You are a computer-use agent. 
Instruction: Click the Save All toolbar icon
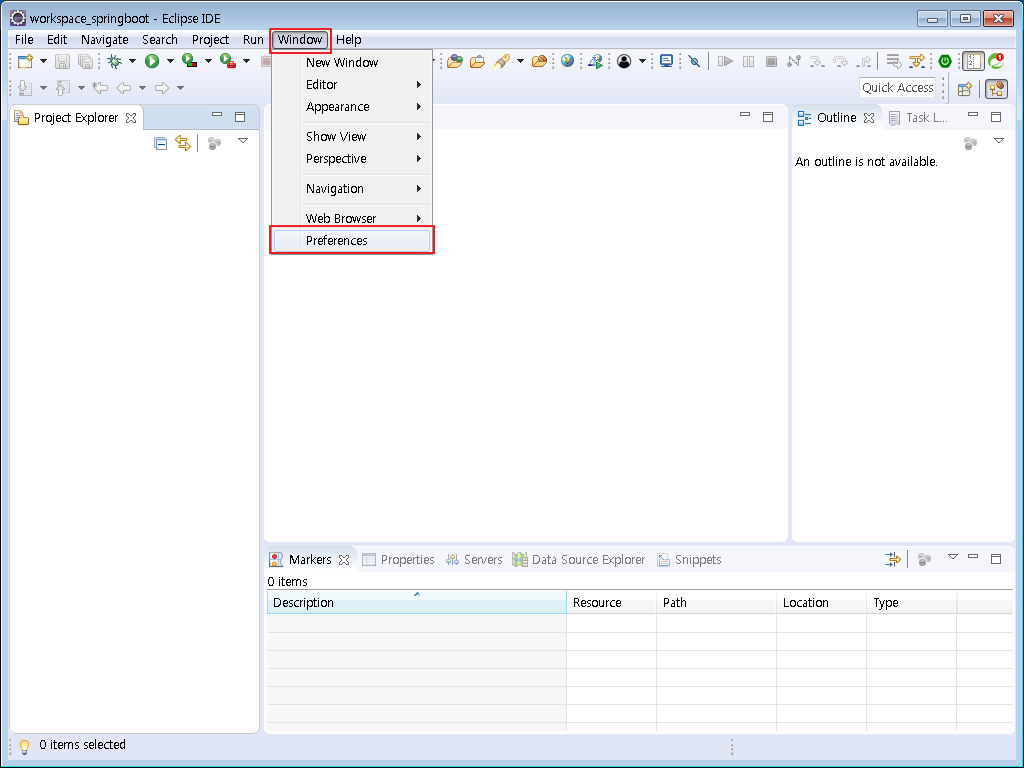[x=85, y=61]
